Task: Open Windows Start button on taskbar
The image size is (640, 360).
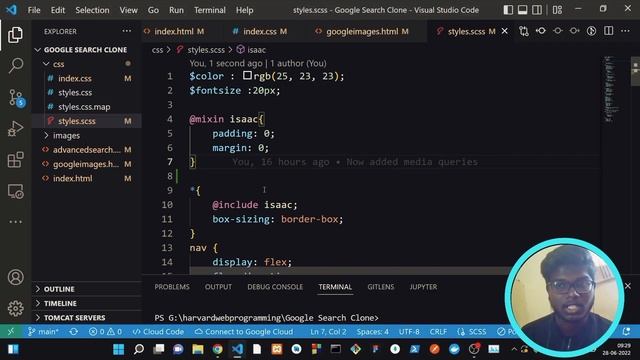Action: [119, 349]
